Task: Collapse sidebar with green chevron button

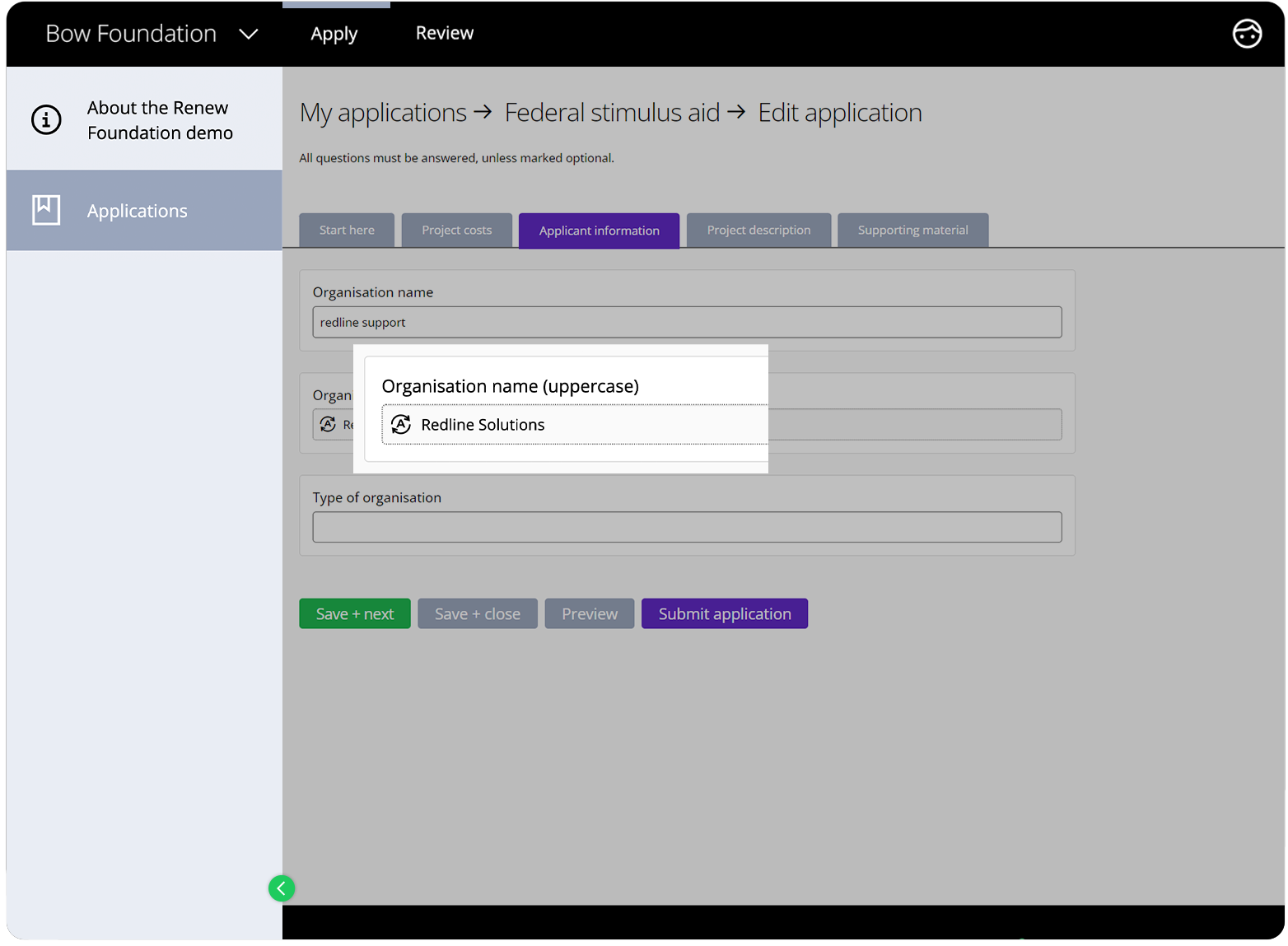Action: pos(282,888)
